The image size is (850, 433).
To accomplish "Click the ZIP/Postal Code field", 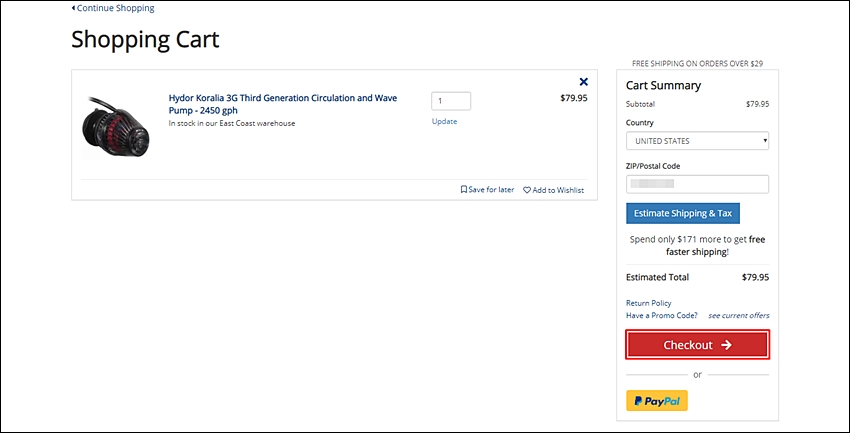I will (x=697, y=184).
